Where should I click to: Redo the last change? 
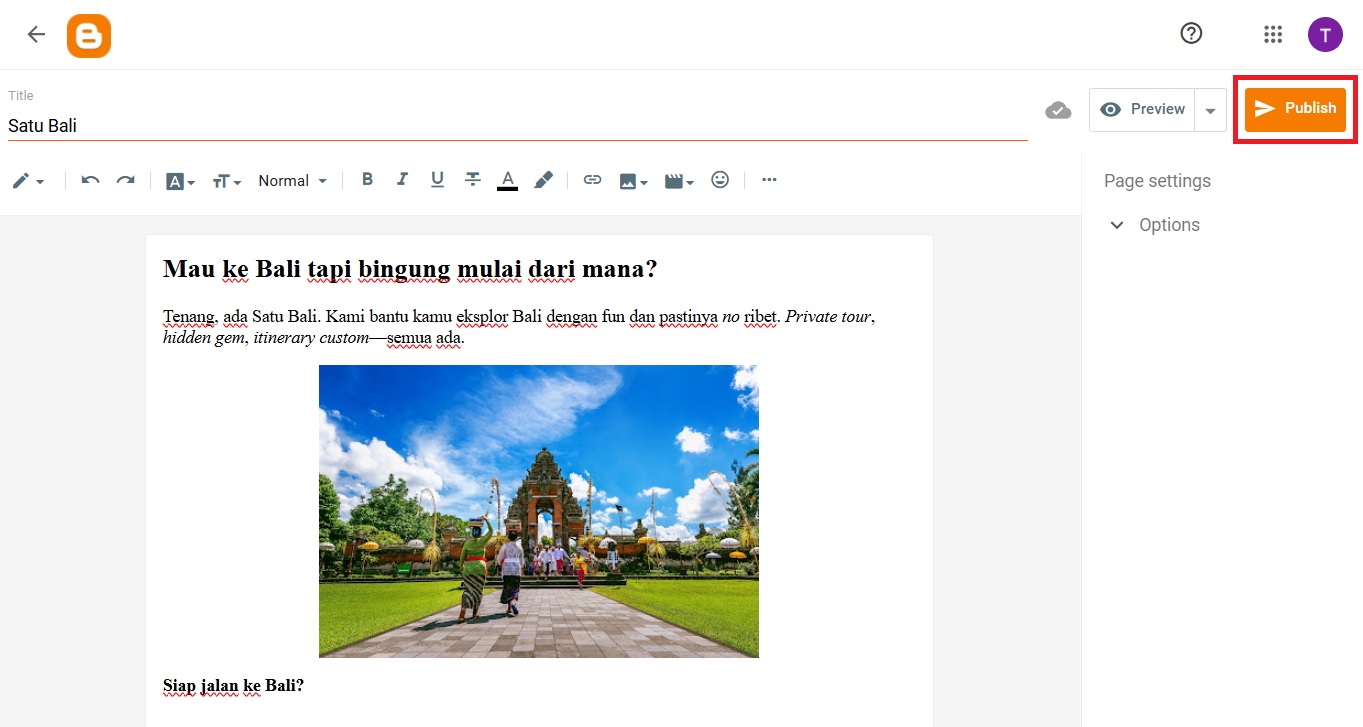[125, 180]
